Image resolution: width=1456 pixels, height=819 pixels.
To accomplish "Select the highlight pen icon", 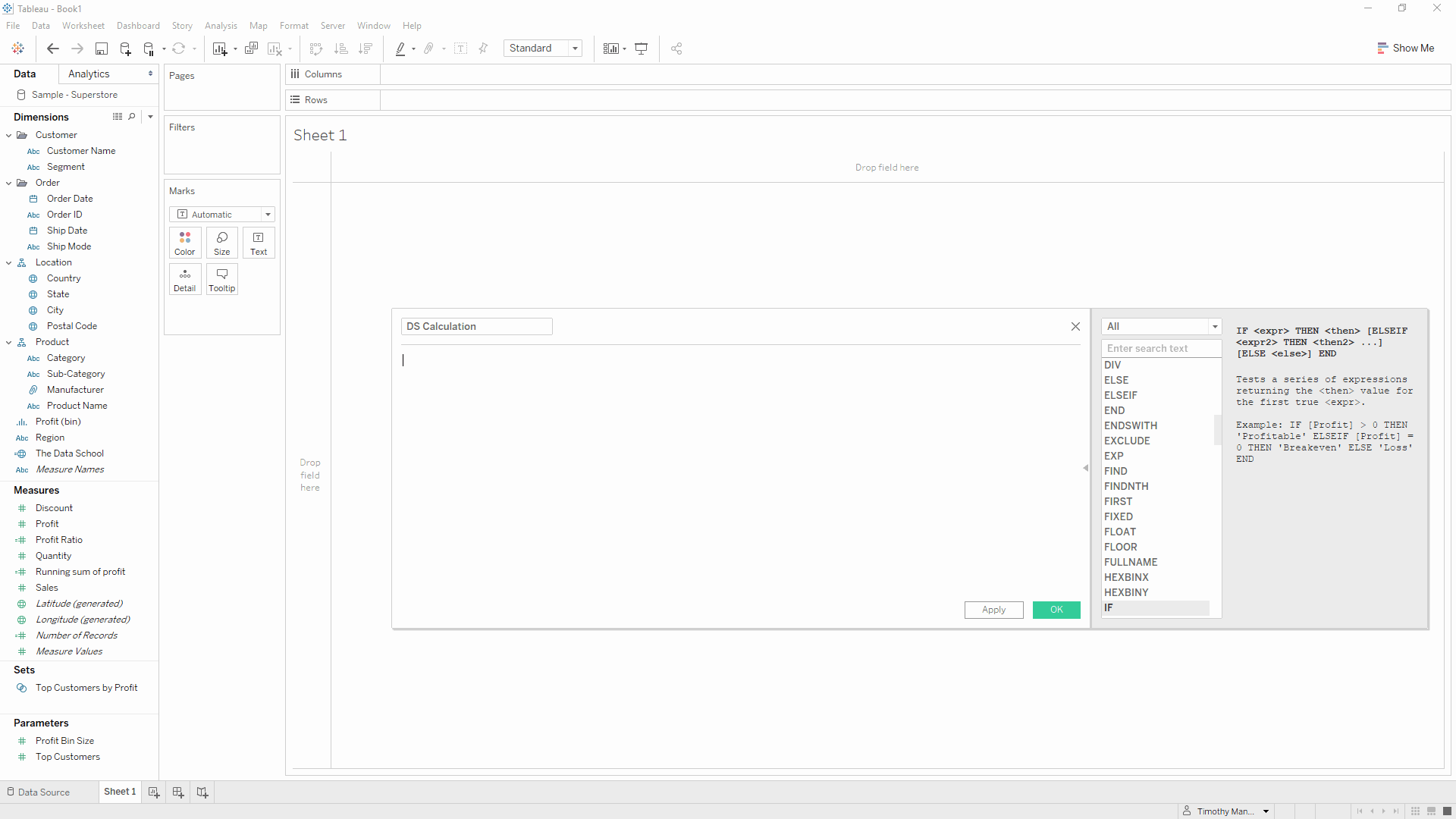I will point(400,49).
